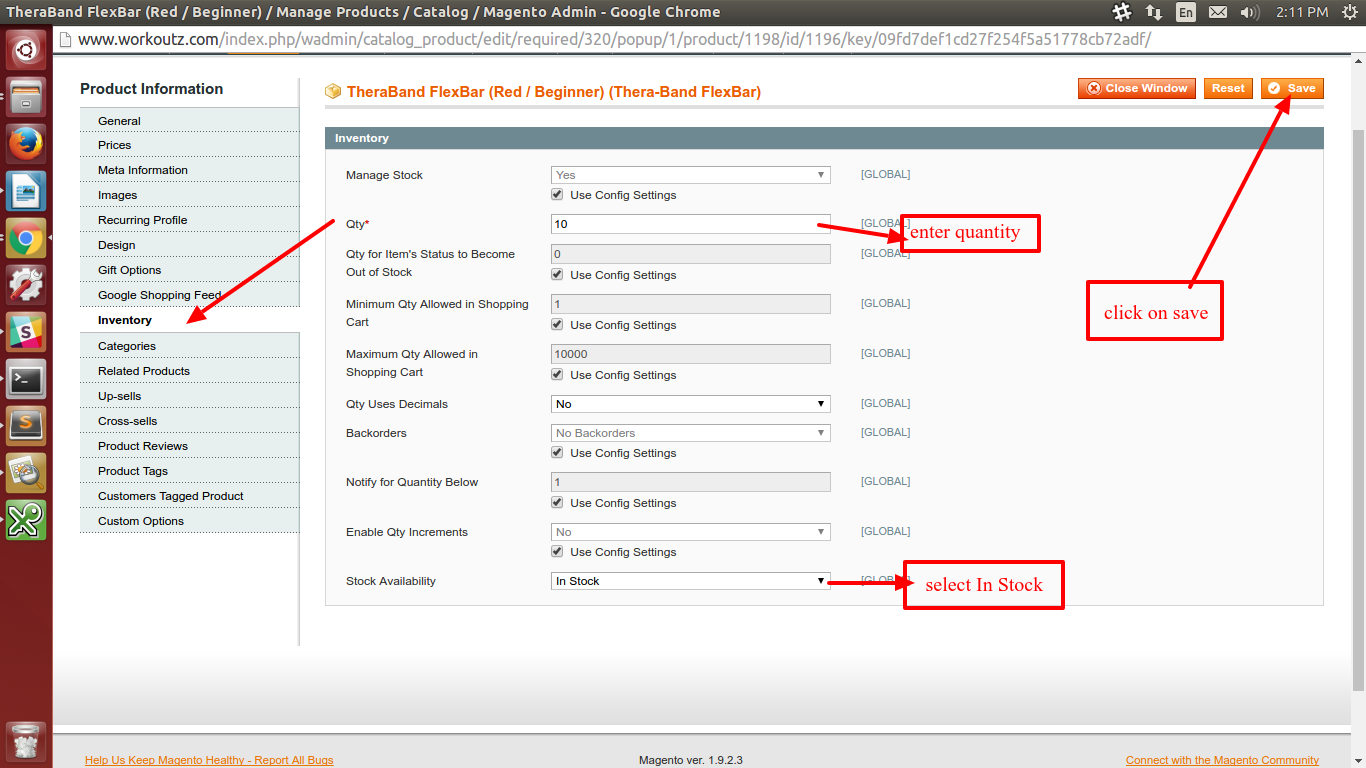Viewport: 1366px width, 768px height.
Task: Click the orange Save button
Action: pyautogui.click(x=1292, y=88)
